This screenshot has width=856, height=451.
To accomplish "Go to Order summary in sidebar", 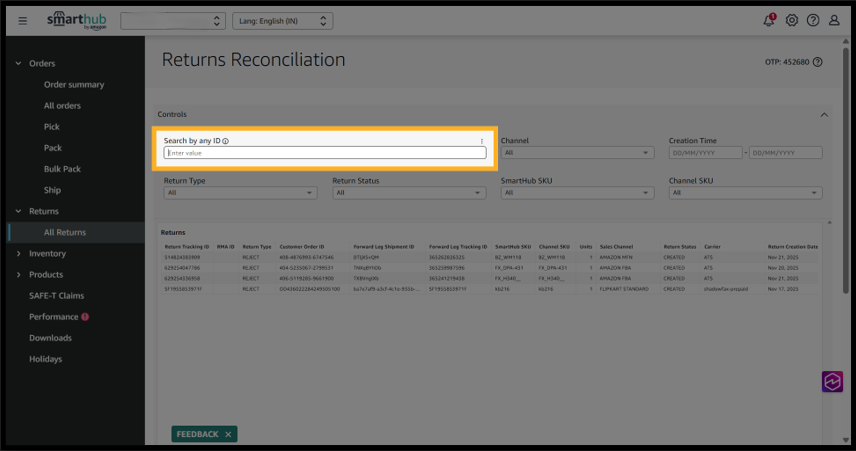I will click(x=73, y=85).
